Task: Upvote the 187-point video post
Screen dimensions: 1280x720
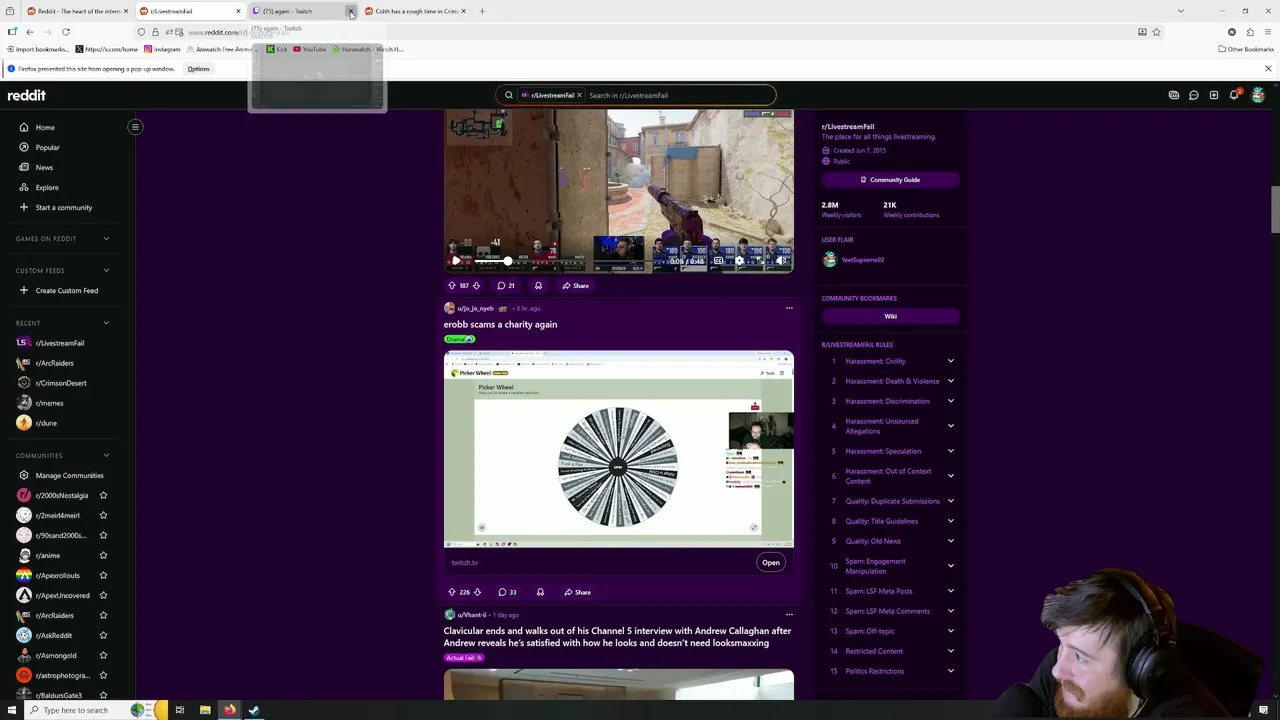Action: click(452, 286)
